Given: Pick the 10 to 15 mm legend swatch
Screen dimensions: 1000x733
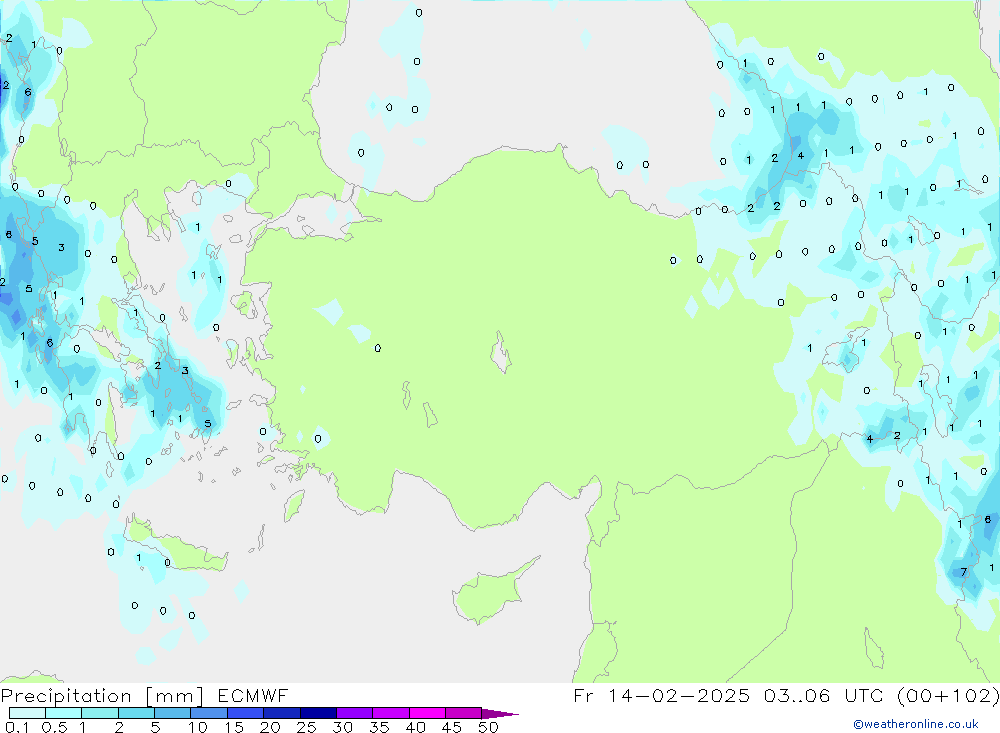Looking at the screenshot, I should 209,713.
